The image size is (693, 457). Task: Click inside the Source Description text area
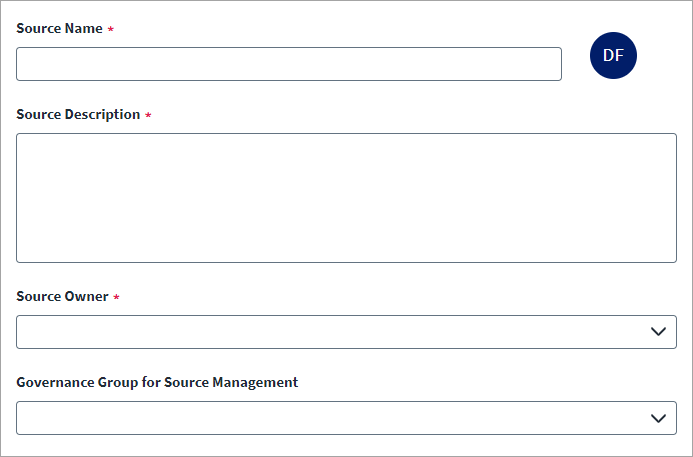[x=346, y=198]
